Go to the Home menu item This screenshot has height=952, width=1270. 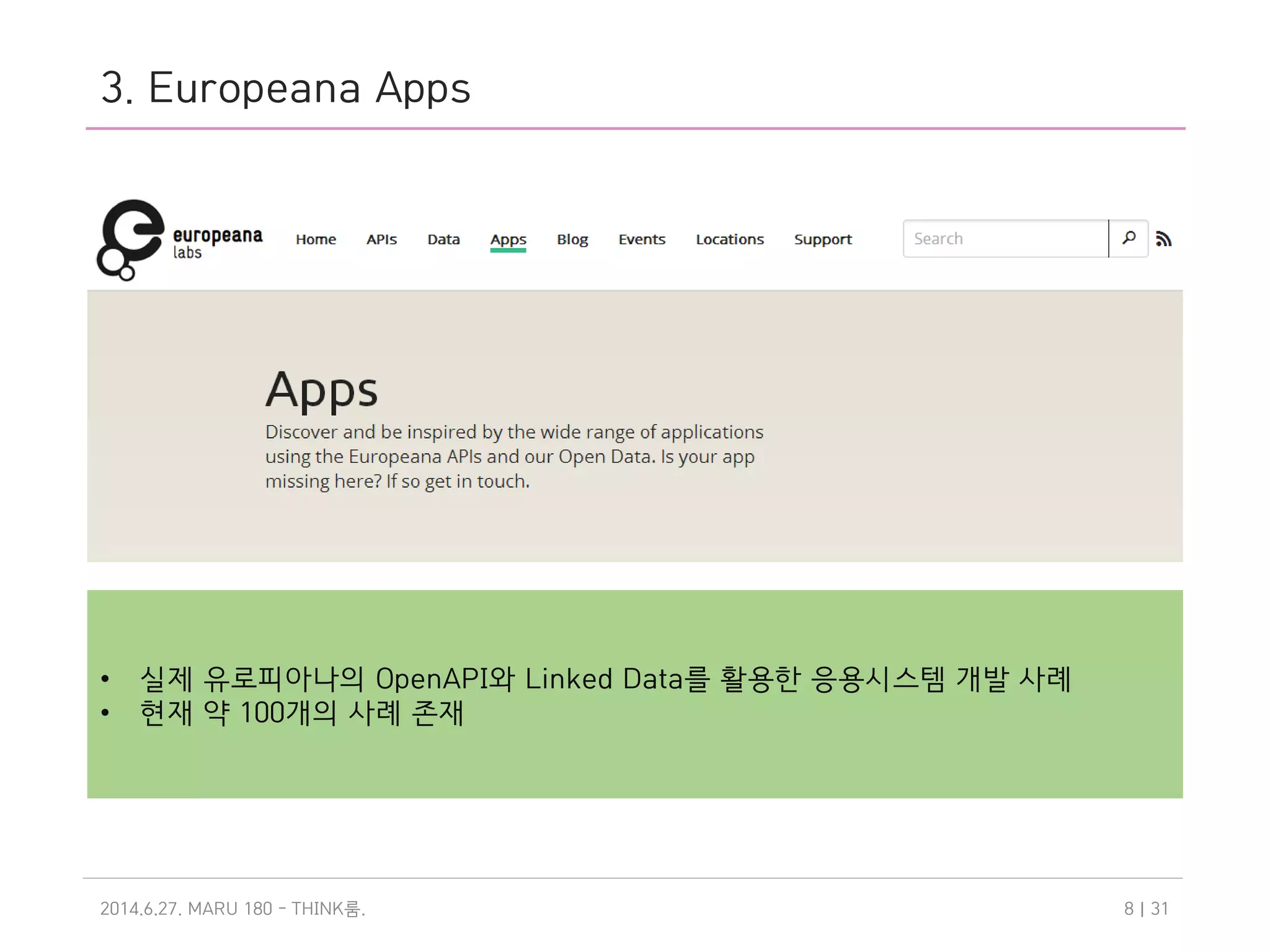coord(316,239)
